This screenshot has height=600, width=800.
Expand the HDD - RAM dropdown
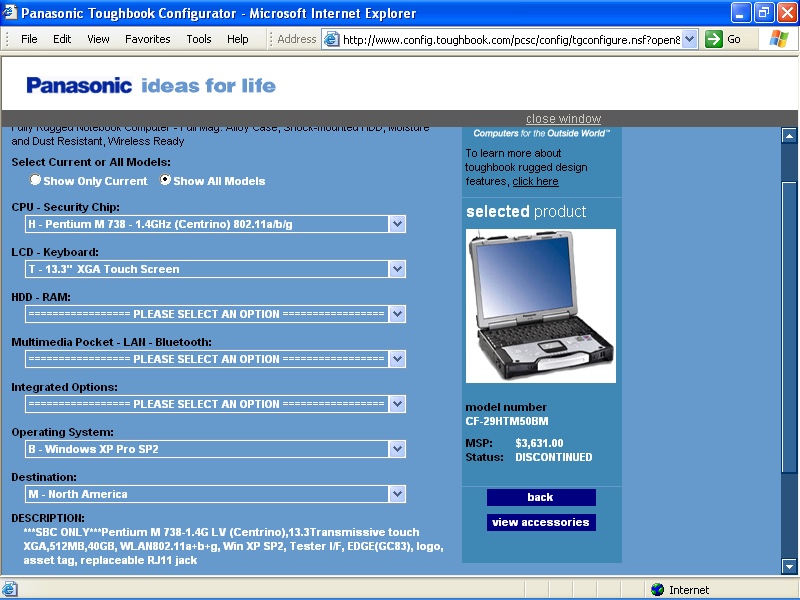[397, 314]
